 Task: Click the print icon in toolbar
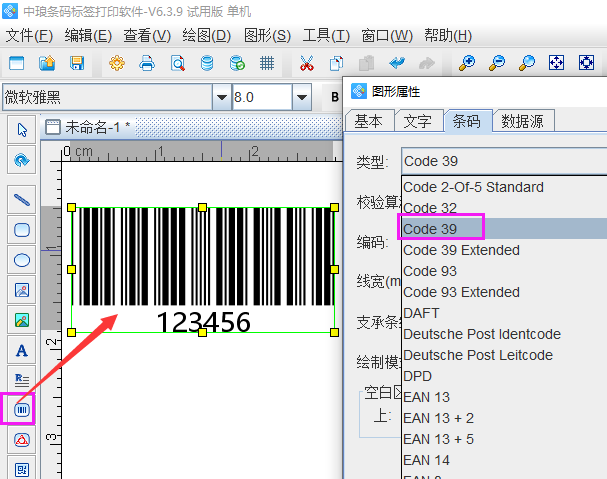pyautogui.click(x=147, y=63)
